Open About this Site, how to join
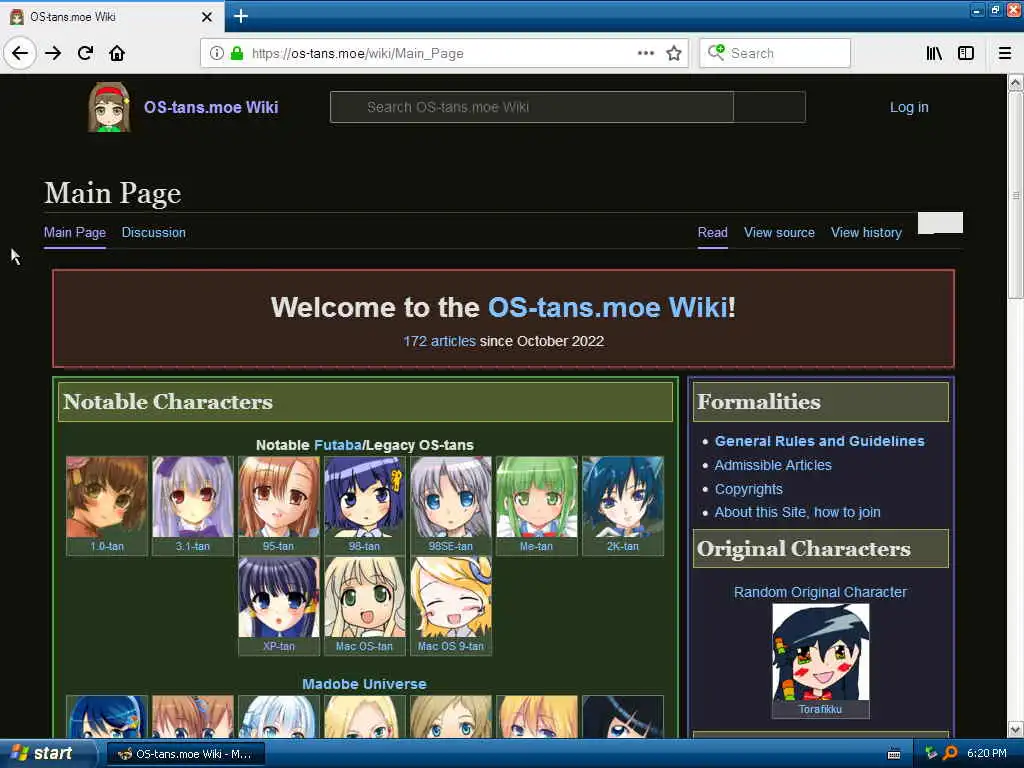 point(797,512)
